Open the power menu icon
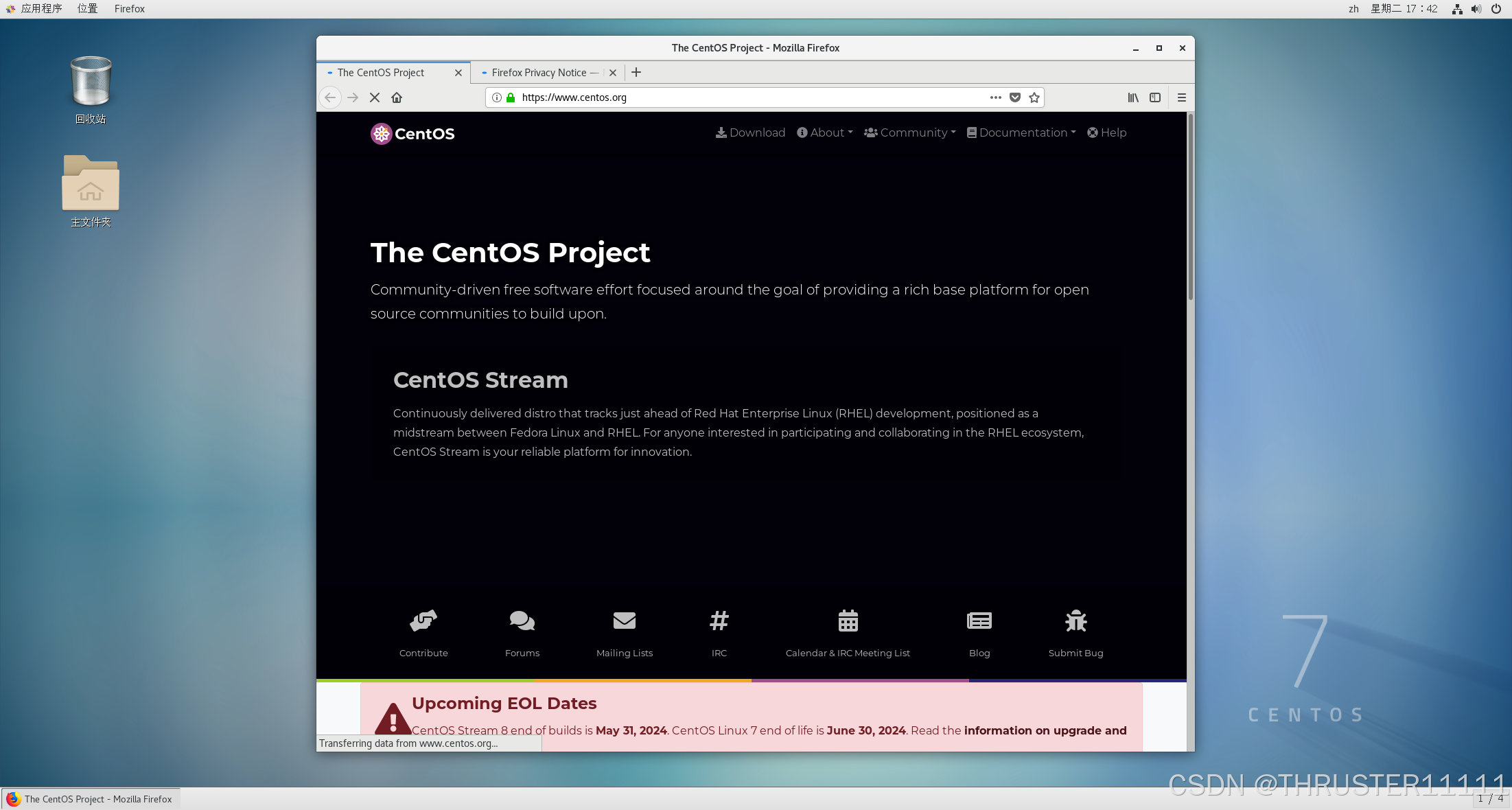1512x810 pixels. click(1496, 9)
